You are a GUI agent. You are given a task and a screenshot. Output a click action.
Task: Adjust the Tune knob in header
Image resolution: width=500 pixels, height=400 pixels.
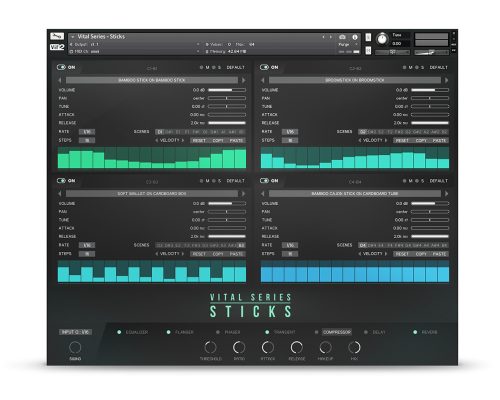(x=382, y=39)
